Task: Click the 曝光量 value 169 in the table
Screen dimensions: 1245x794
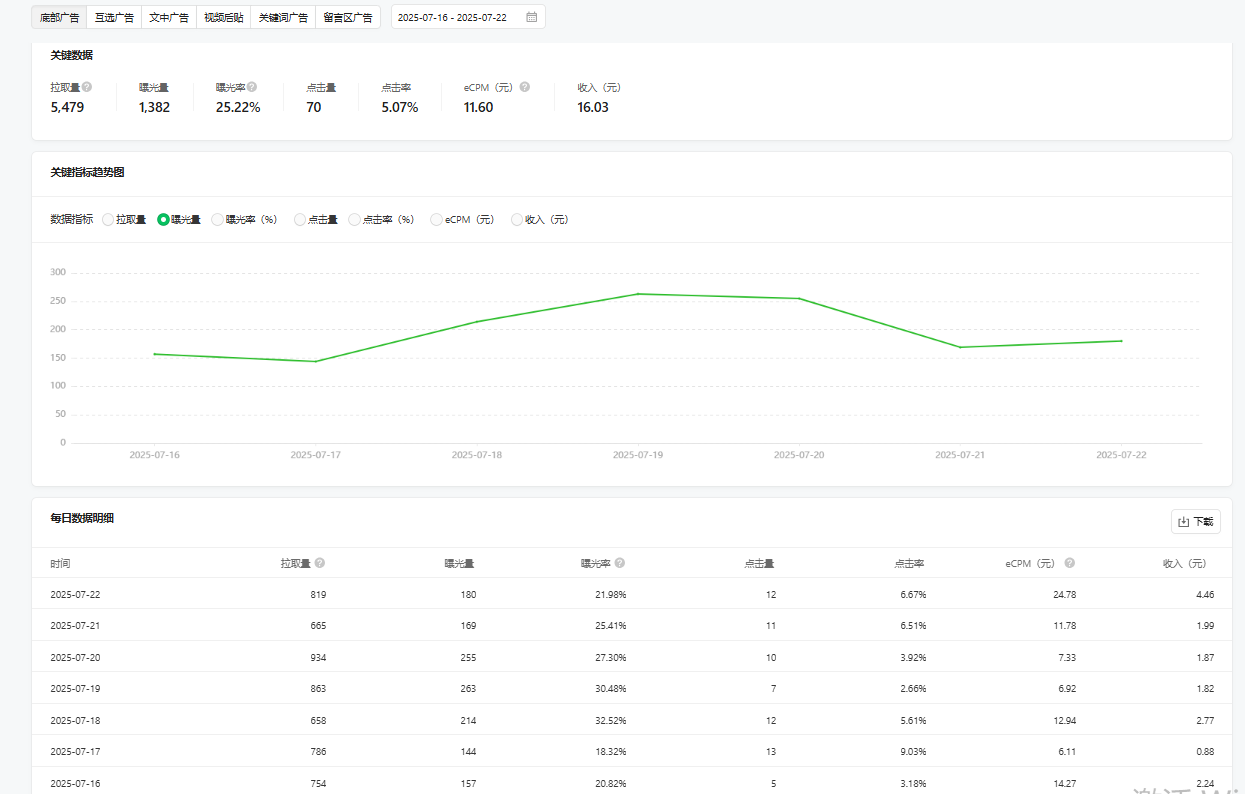Action: point(468,626)
